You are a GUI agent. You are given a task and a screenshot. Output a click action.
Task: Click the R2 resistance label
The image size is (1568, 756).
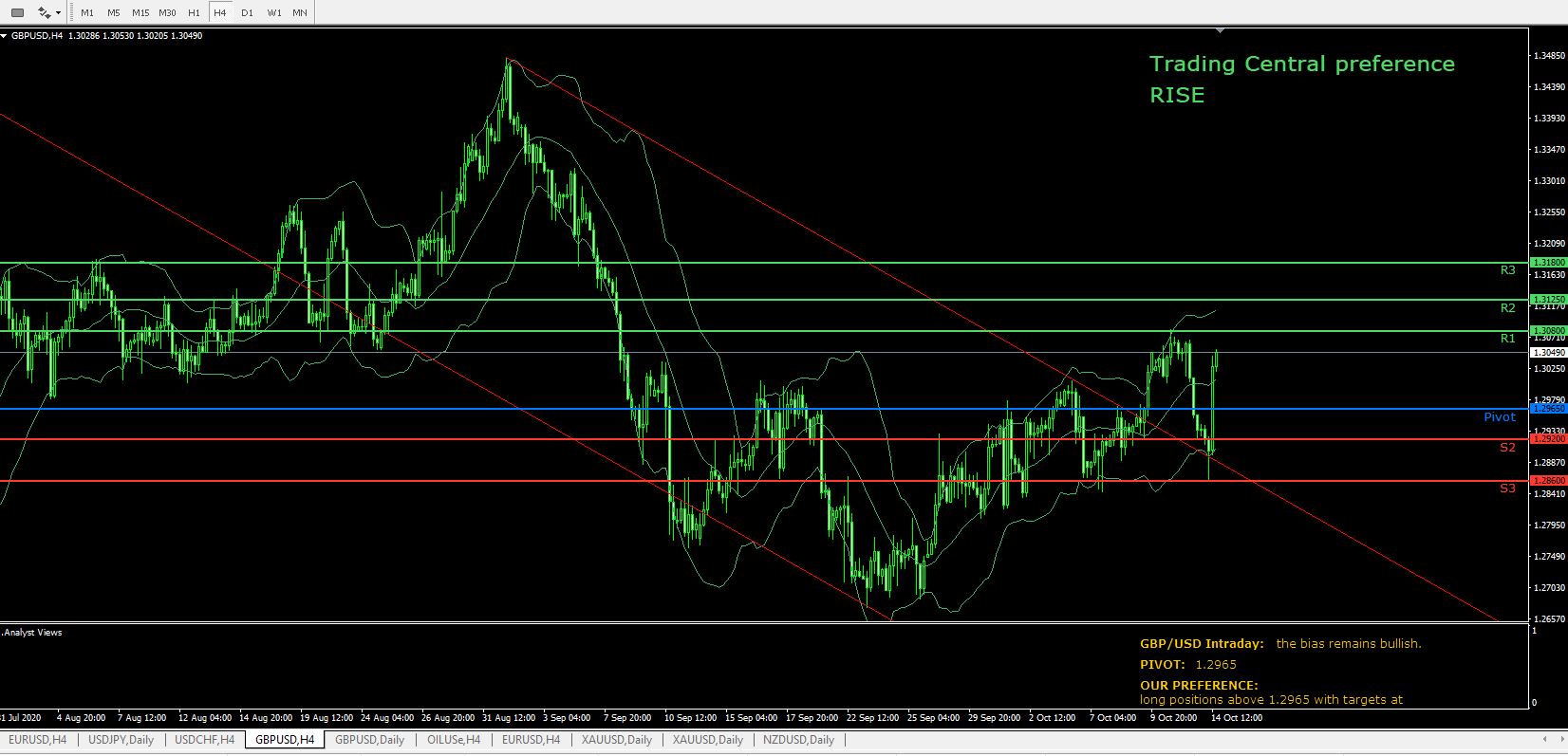[1507, 308]
